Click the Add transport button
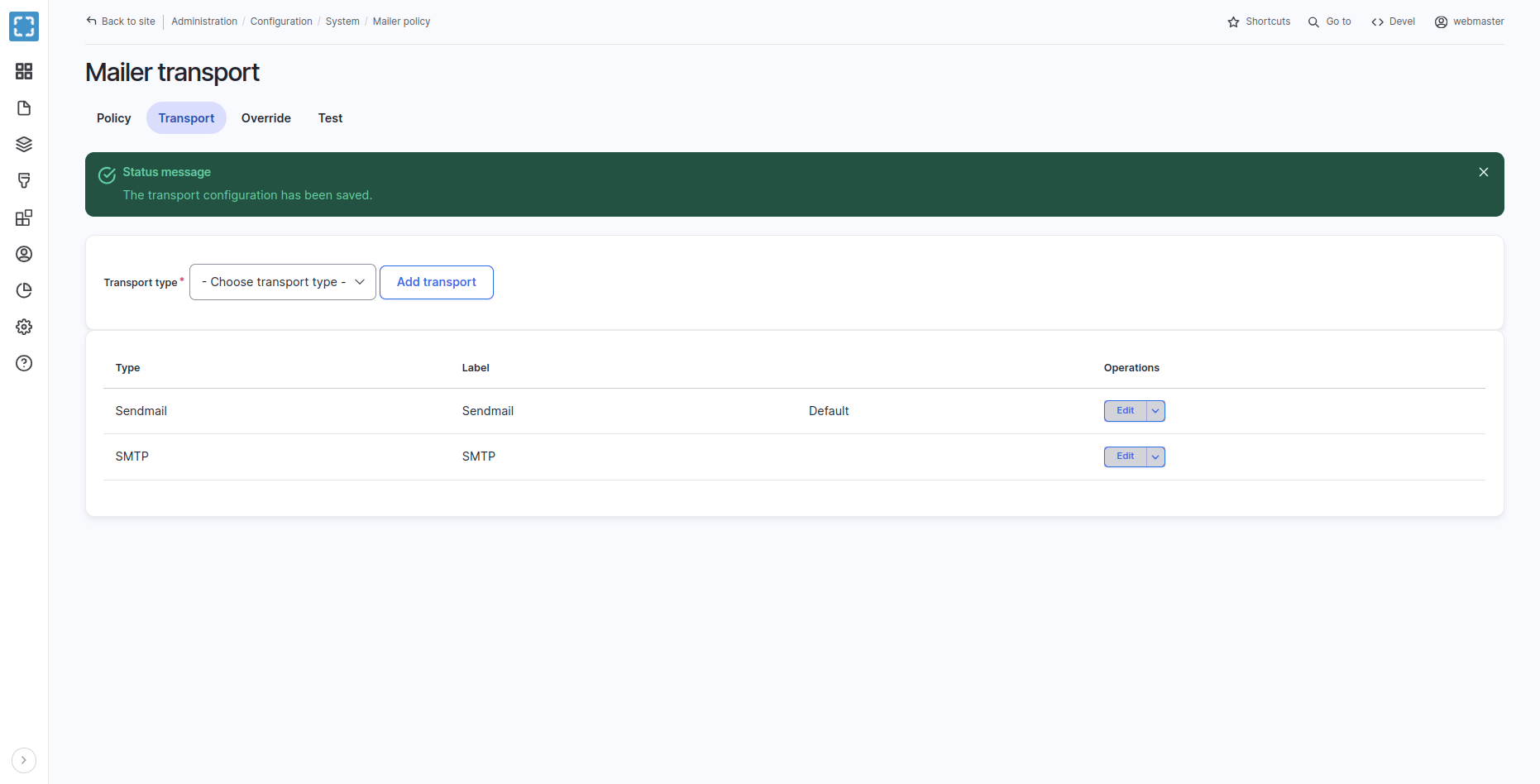The width and height of the screenshot is (1540, 784). [x=437, y=282]
